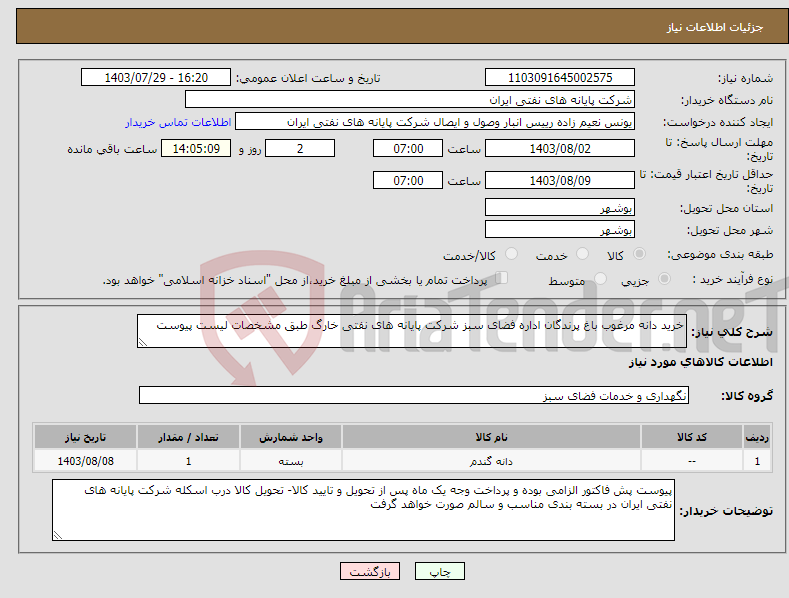This screenshot has width=789, height=598.
Task: Click the request creator name field
Action: (x=435, y=121)
